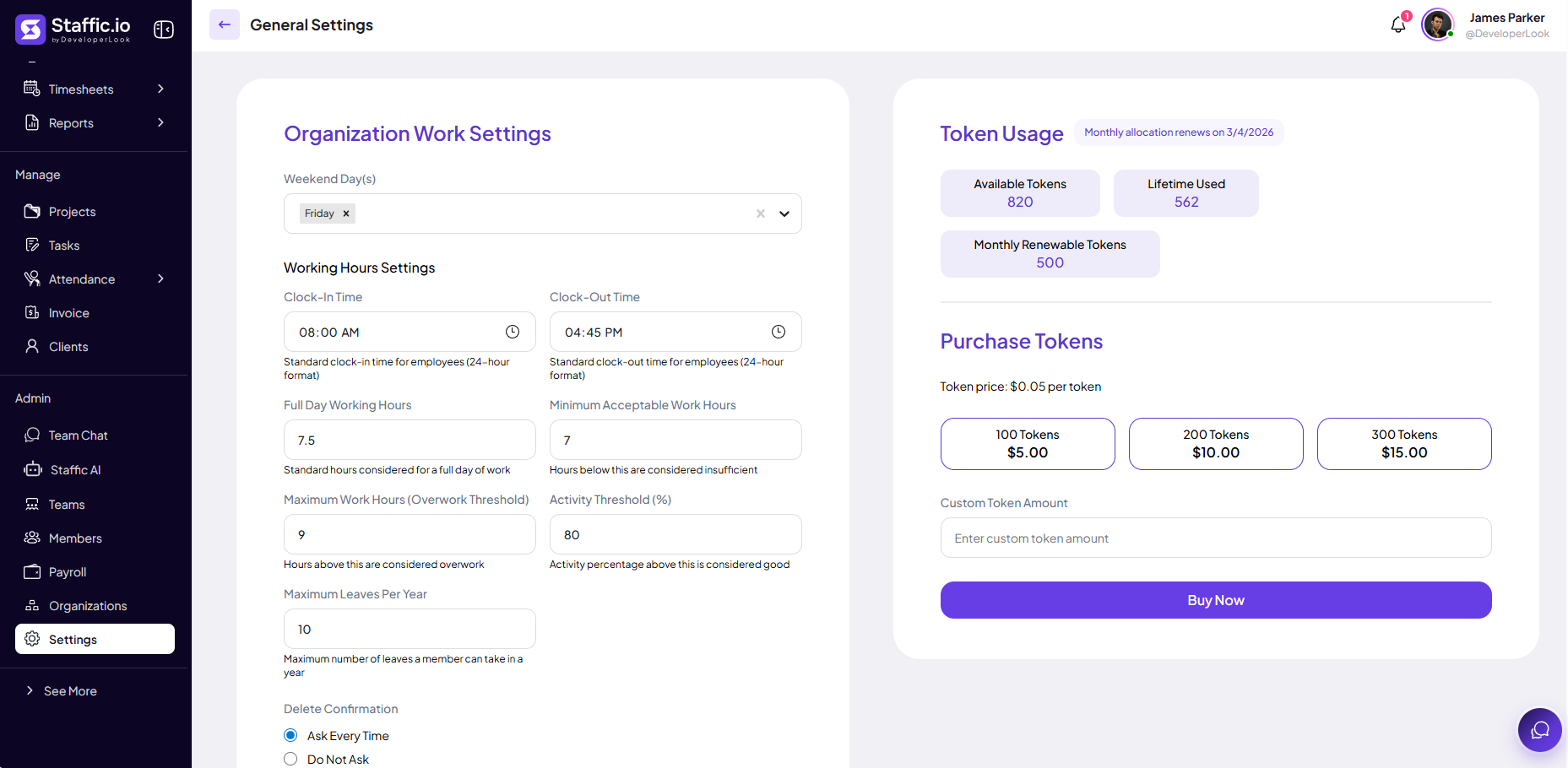Open Team Chat in the sidebar
Viewport: 1568px width, 768px height.
pos(95,435)
